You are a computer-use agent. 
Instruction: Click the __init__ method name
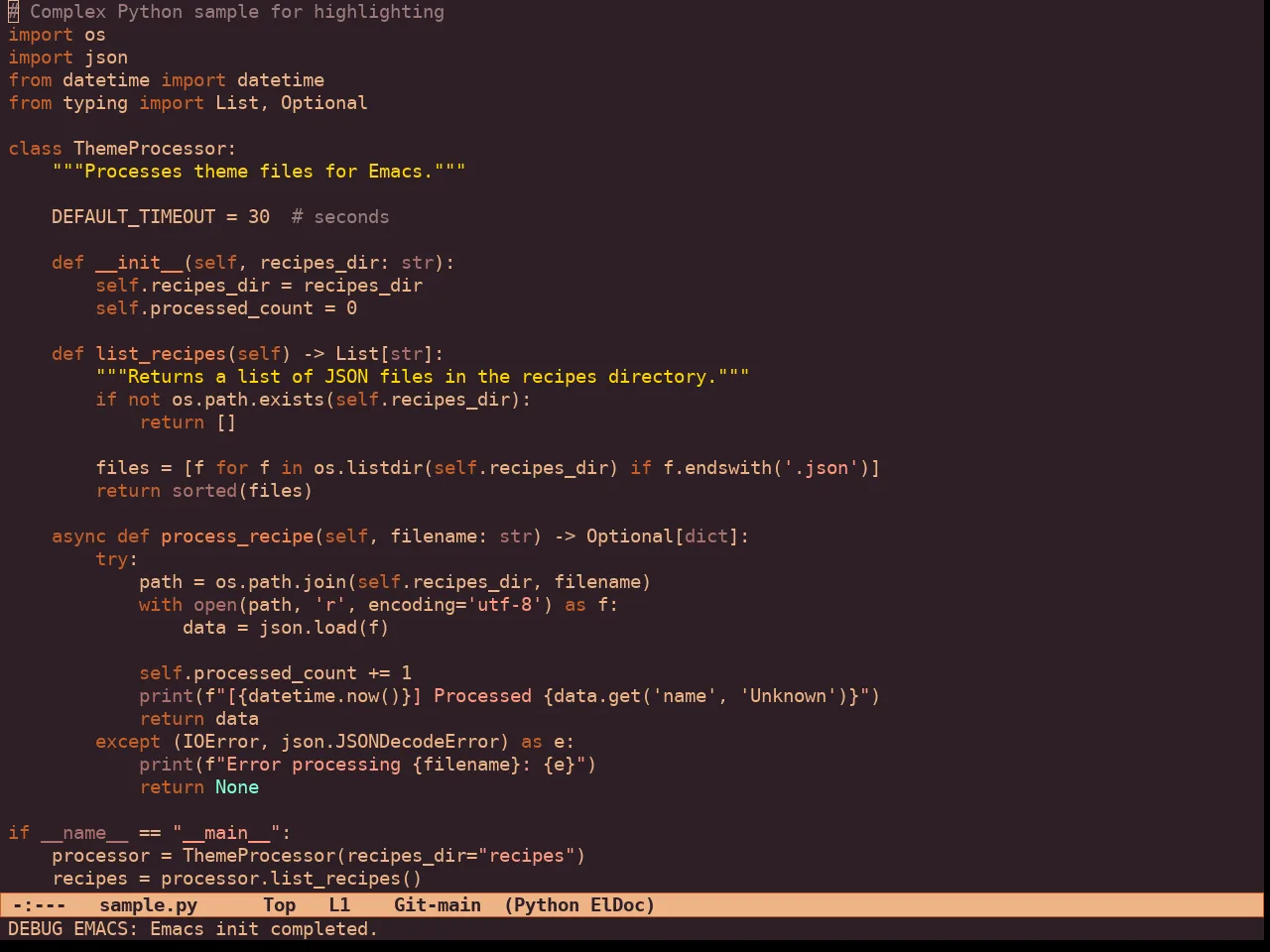(139, 263)
